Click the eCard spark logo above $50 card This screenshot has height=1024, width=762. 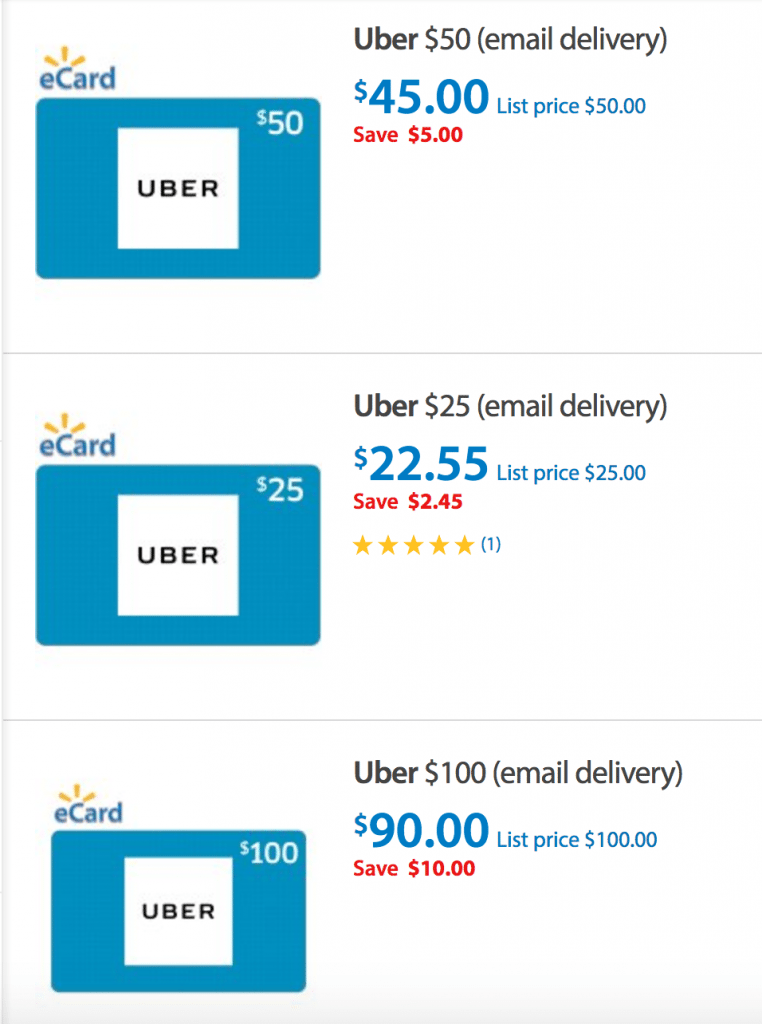coord(77,69)
